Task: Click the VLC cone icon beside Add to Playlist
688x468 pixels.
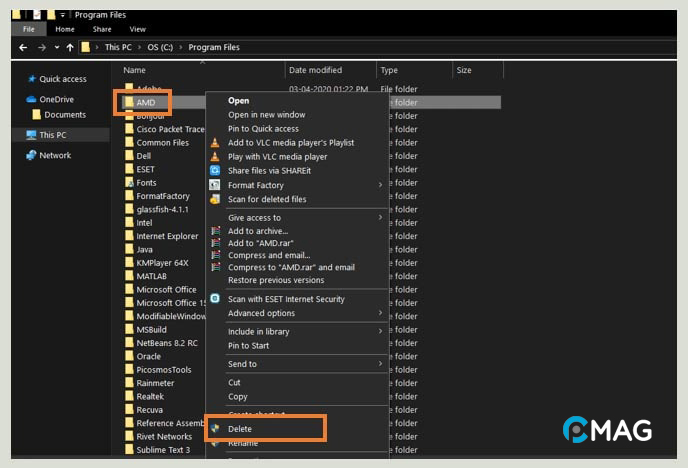Action: pyautogui.click(x=215, y=143)
